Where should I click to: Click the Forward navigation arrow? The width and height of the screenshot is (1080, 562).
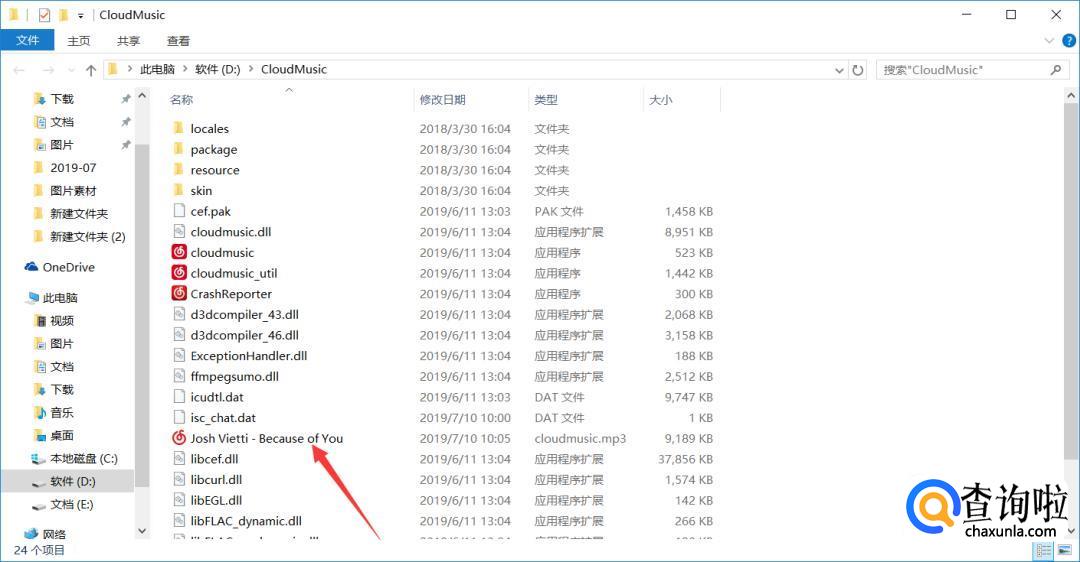click(x=48, y=70)
